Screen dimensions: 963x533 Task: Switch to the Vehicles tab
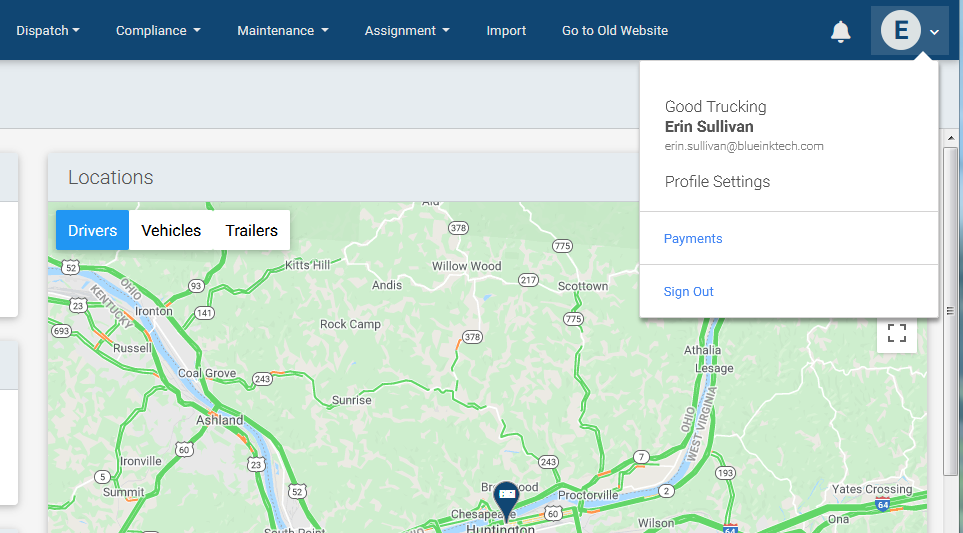[x=171, y=230]
